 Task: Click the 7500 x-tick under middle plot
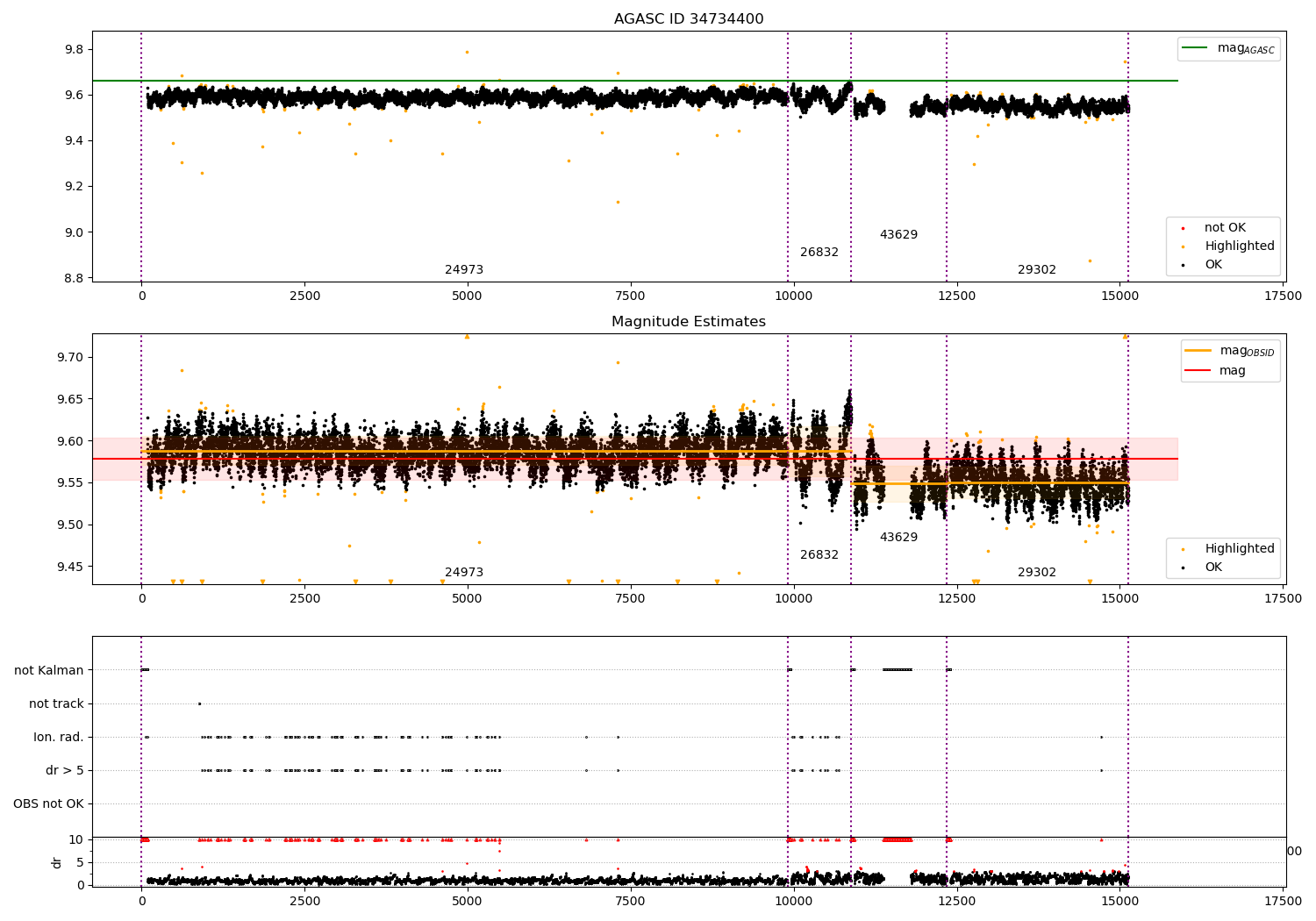point(630,599)
